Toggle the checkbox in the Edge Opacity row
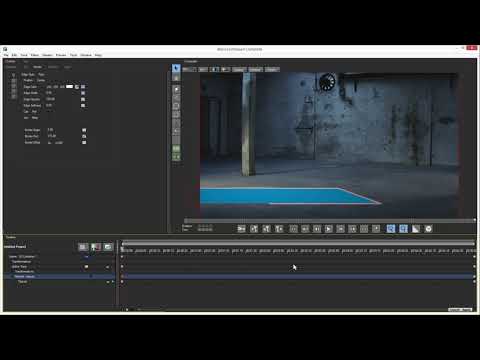480x360 pixels. tap(83, 99)
